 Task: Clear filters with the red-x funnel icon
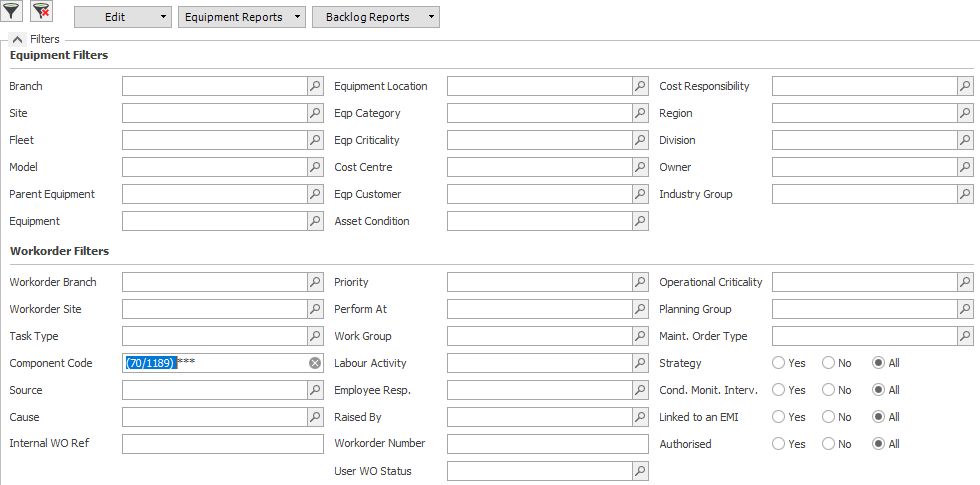coord(41,11)
